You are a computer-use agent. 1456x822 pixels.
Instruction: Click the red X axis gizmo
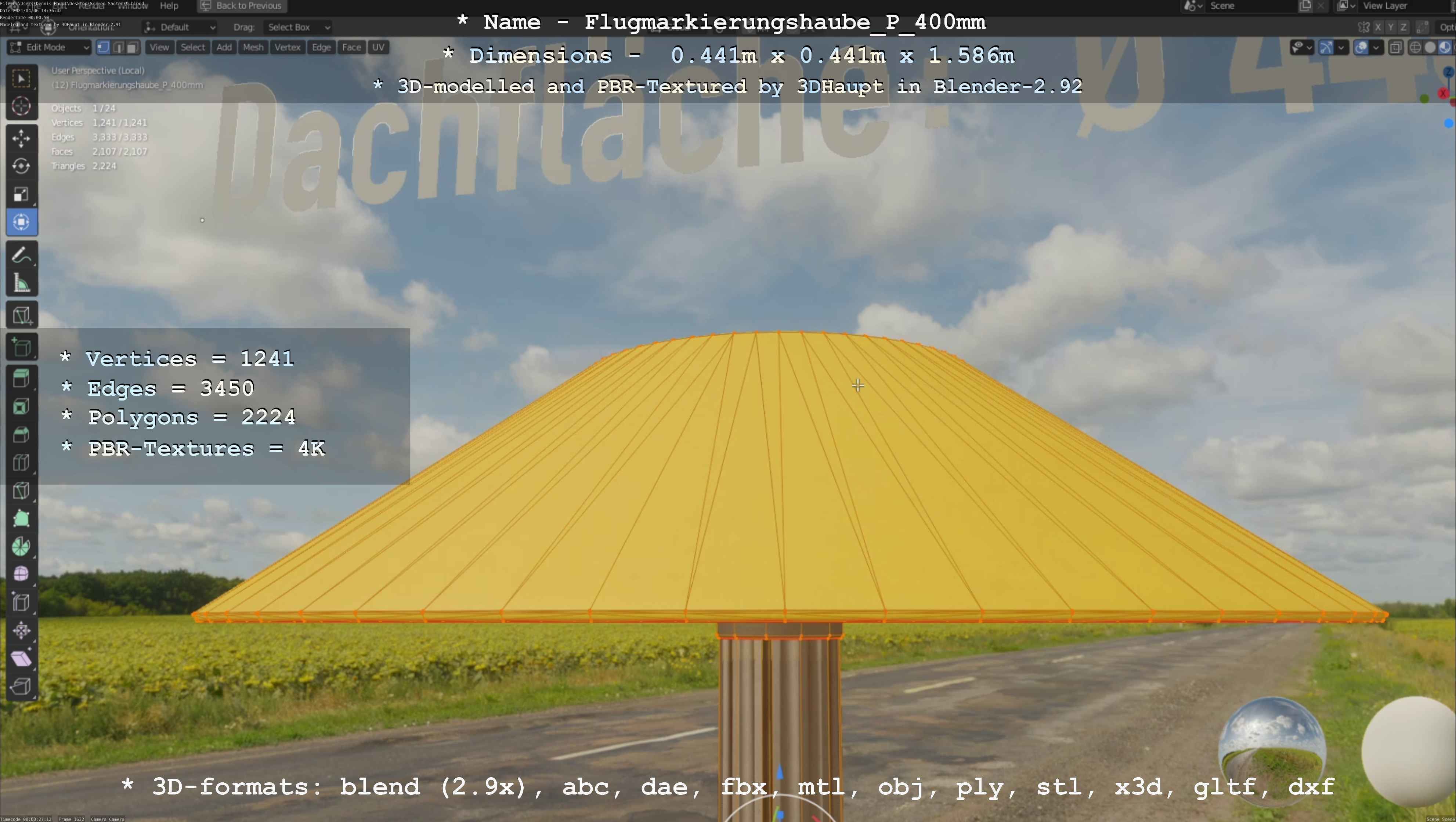tap(1443, 94)
